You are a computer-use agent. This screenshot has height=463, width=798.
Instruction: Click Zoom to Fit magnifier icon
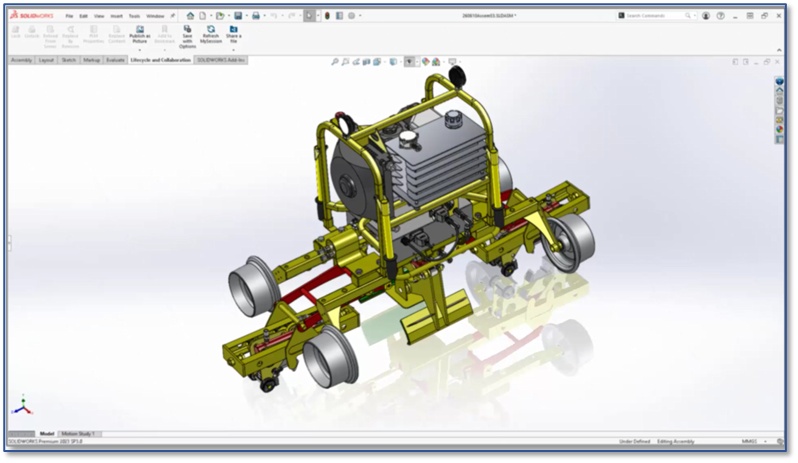tap(335, 62)
